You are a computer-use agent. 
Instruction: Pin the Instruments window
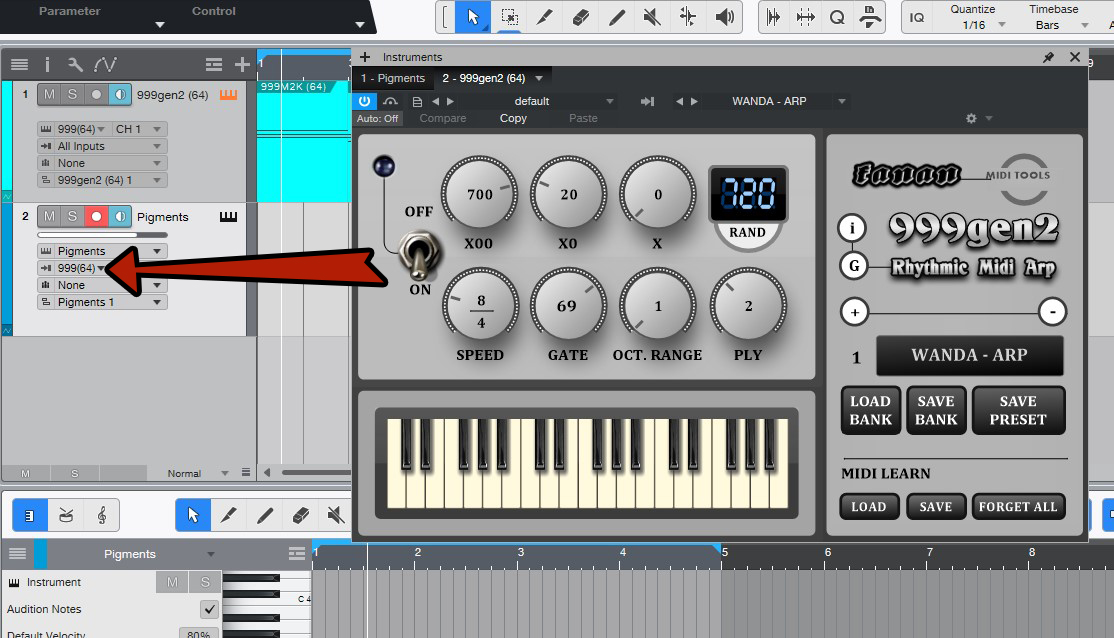(x=1048, y=57)
